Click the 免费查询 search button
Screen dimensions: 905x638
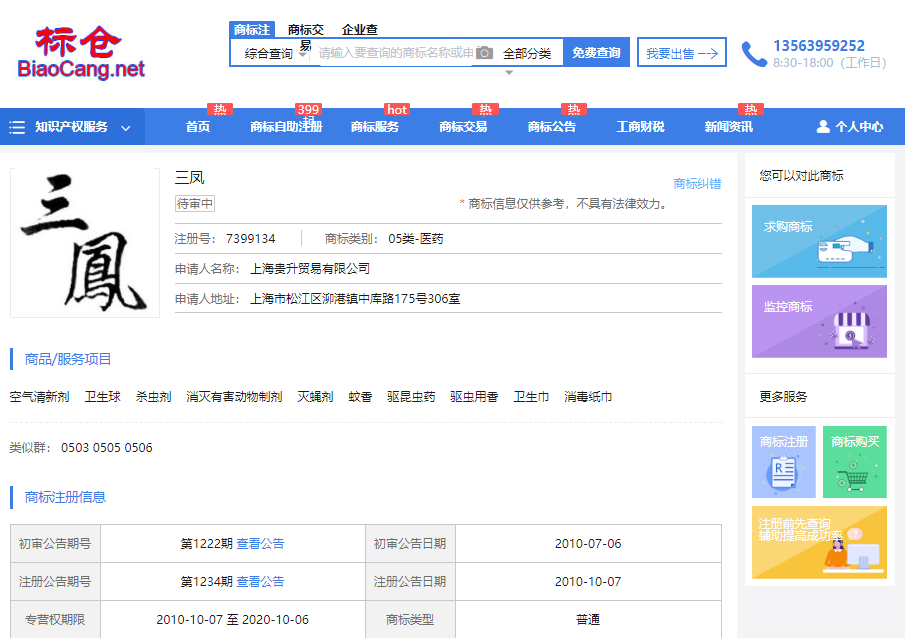coord(596,53)
